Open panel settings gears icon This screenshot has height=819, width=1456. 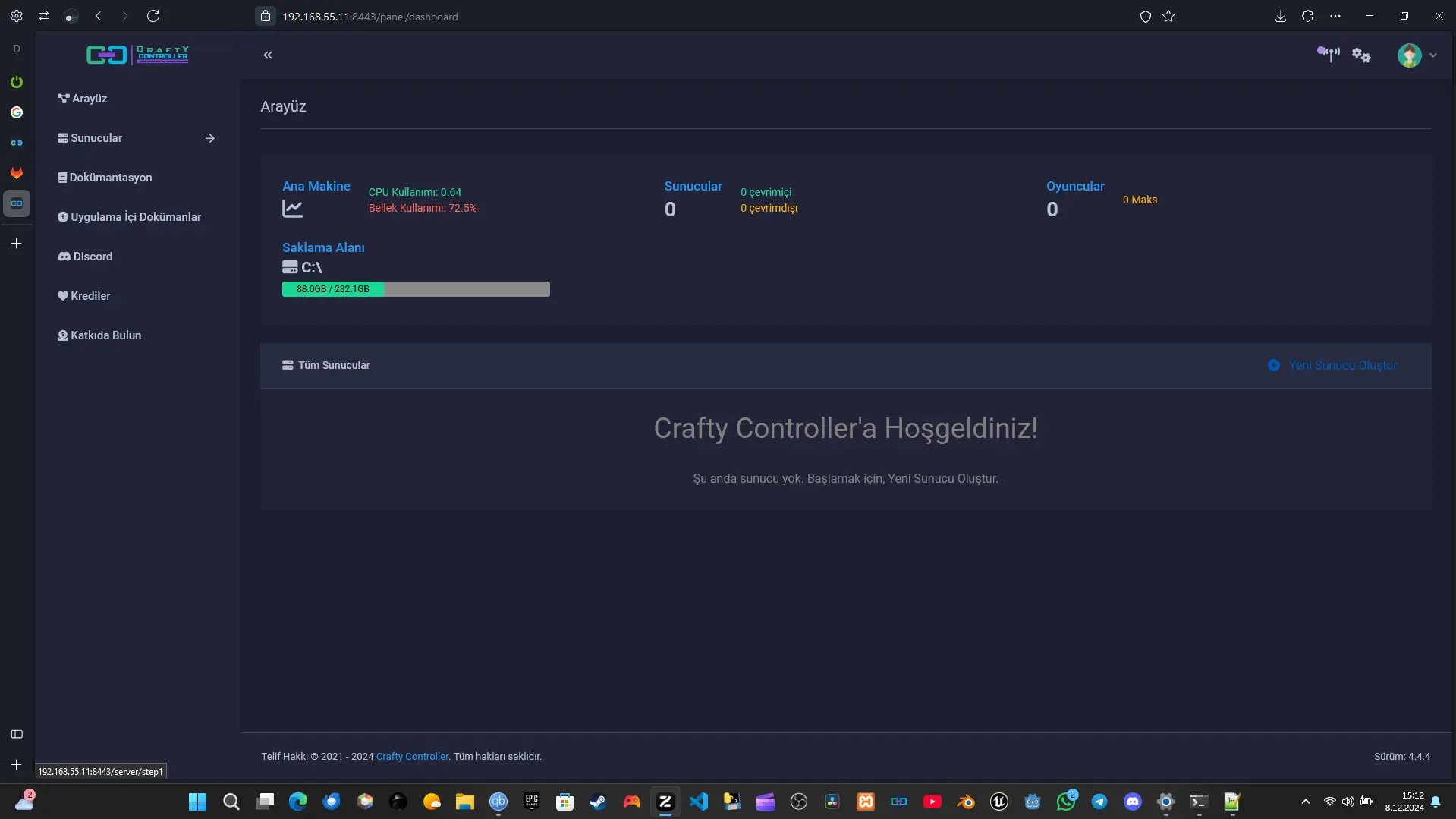point(1361,55)
